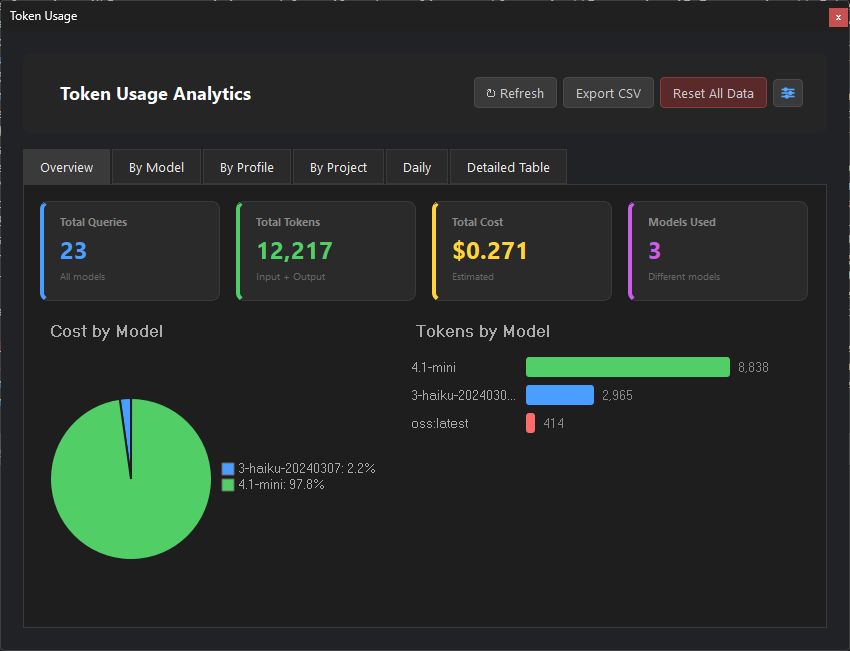Export usage data as CSV
This screenshot has width=850, height=651.
[608, 92]
